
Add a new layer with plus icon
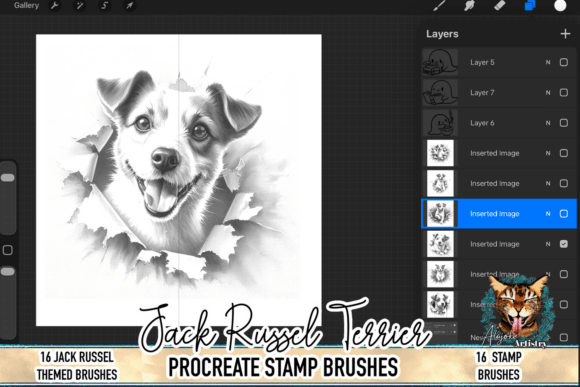(565, 34)
